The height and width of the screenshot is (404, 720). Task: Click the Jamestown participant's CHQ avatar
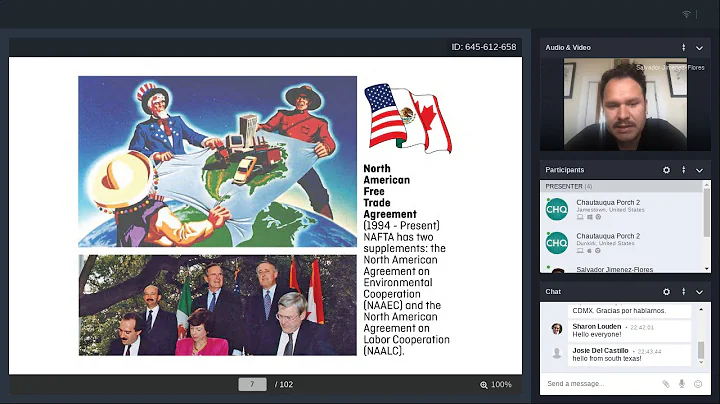[x=557, y=209]
